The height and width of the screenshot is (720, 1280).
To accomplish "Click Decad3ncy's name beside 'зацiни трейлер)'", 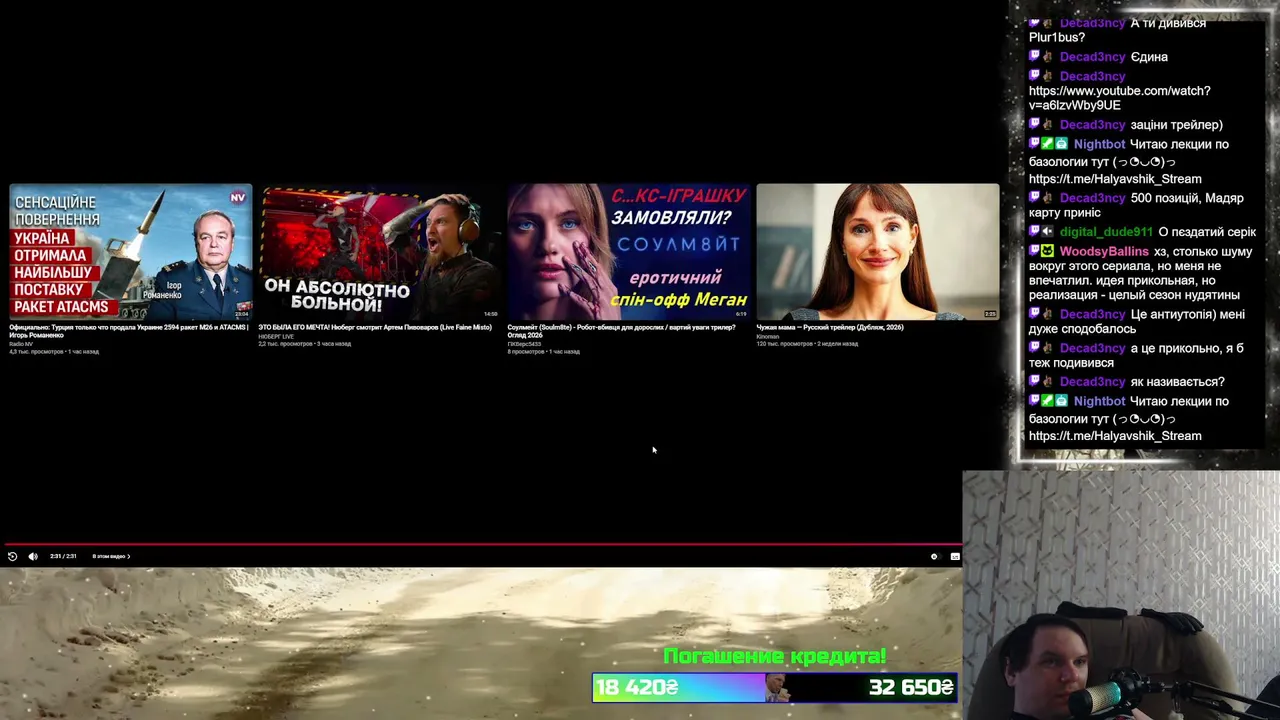I will pyautogui.click(x=1093, y=125).
